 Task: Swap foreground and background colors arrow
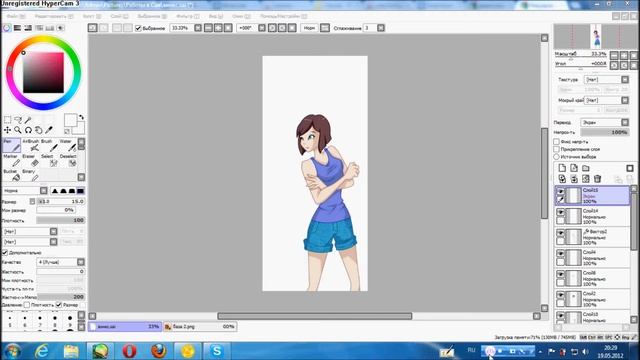click(81, 117)
